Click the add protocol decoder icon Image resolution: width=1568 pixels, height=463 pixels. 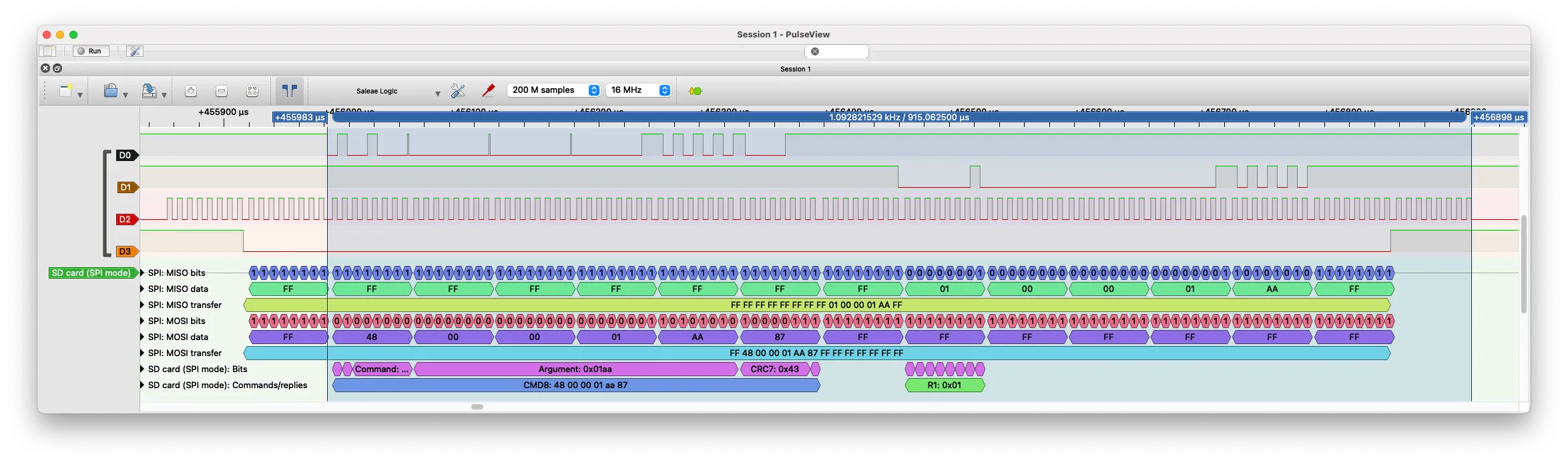[696, 91]
